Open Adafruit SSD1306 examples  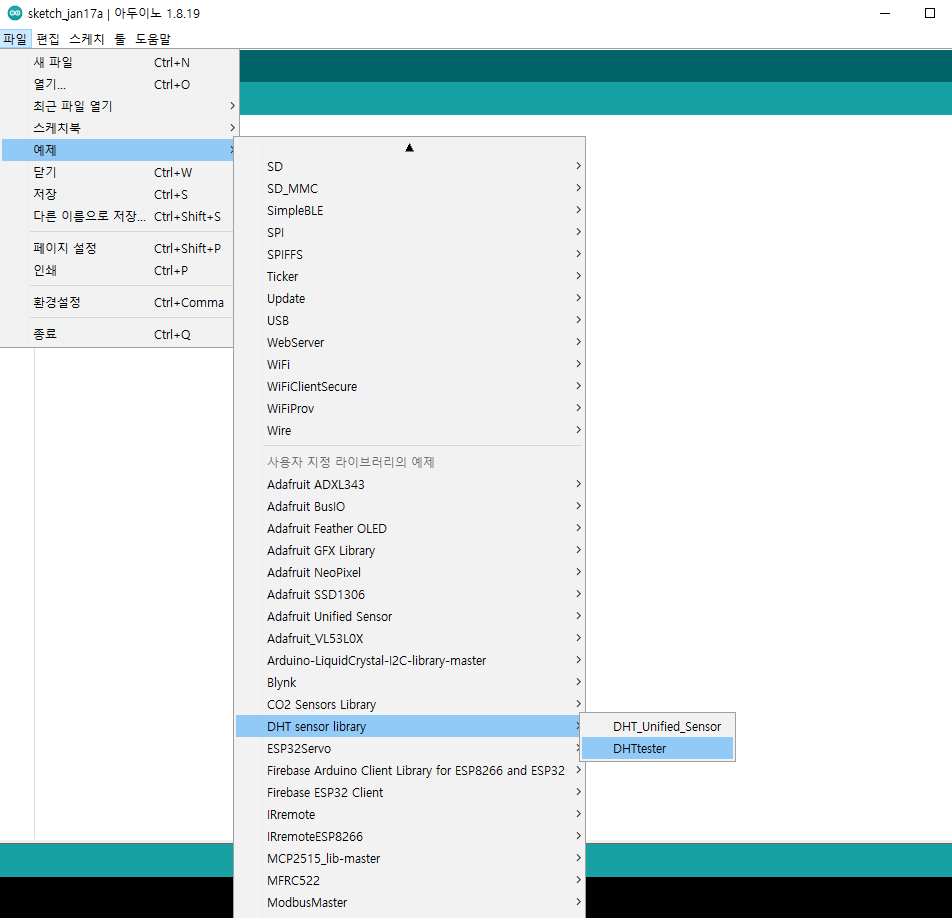tap(410, 594)
